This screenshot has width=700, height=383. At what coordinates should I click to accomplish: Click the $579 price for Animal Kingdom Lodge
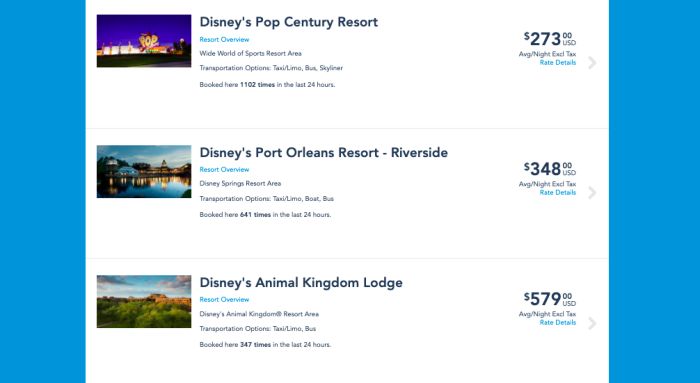[x=550, y=299]
